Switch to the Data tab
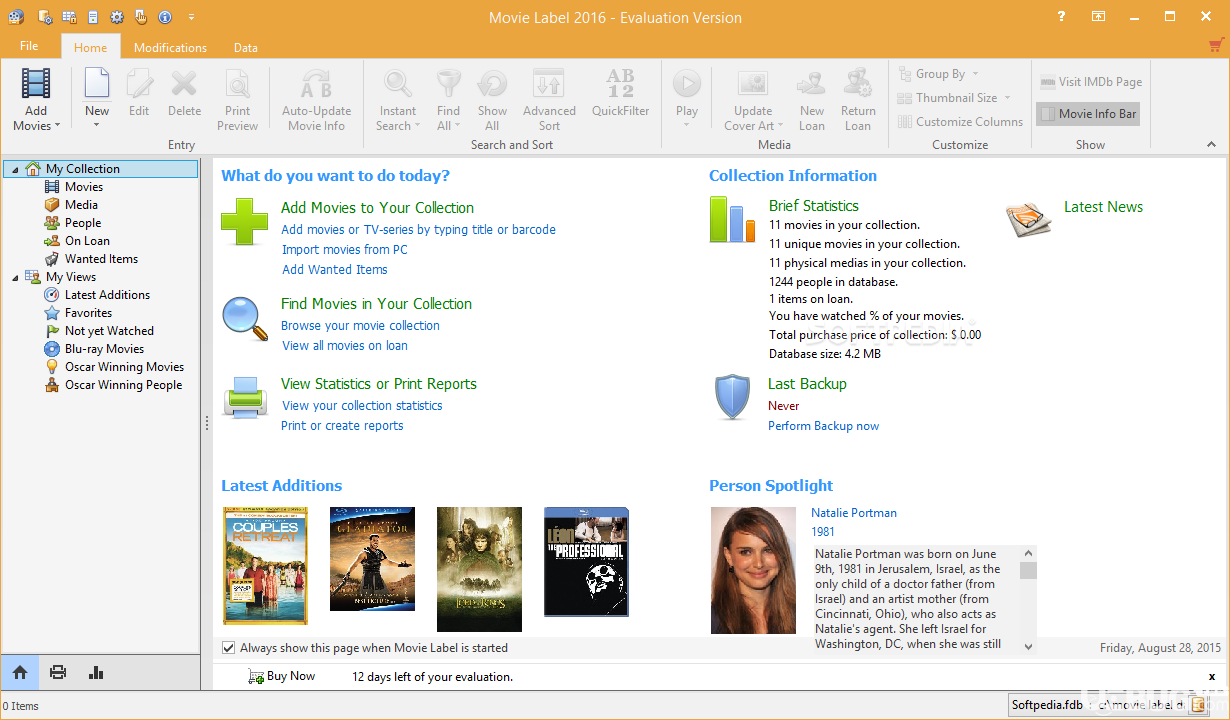 (x=246, y=47)
